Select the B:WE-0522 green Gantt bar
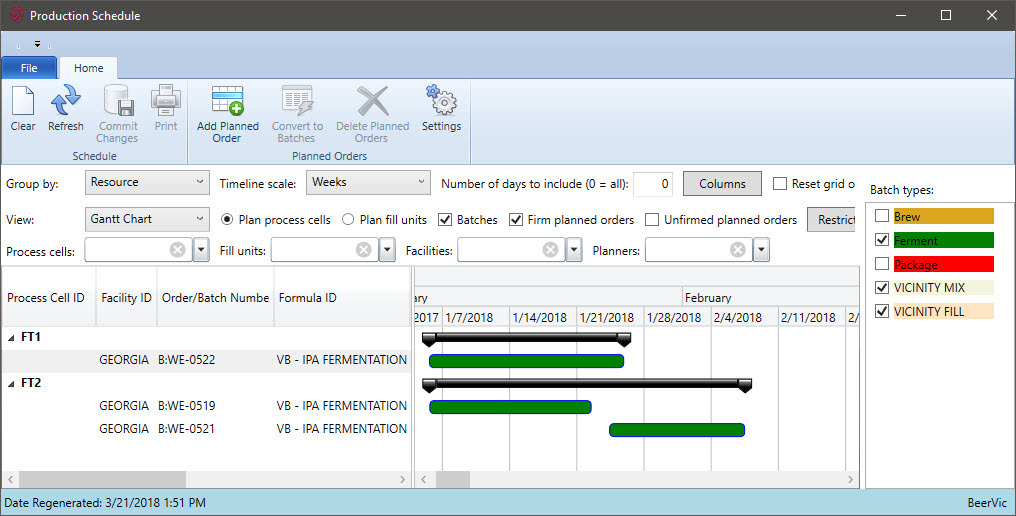Screen dimensions: 1016x516 pos(526,361)
